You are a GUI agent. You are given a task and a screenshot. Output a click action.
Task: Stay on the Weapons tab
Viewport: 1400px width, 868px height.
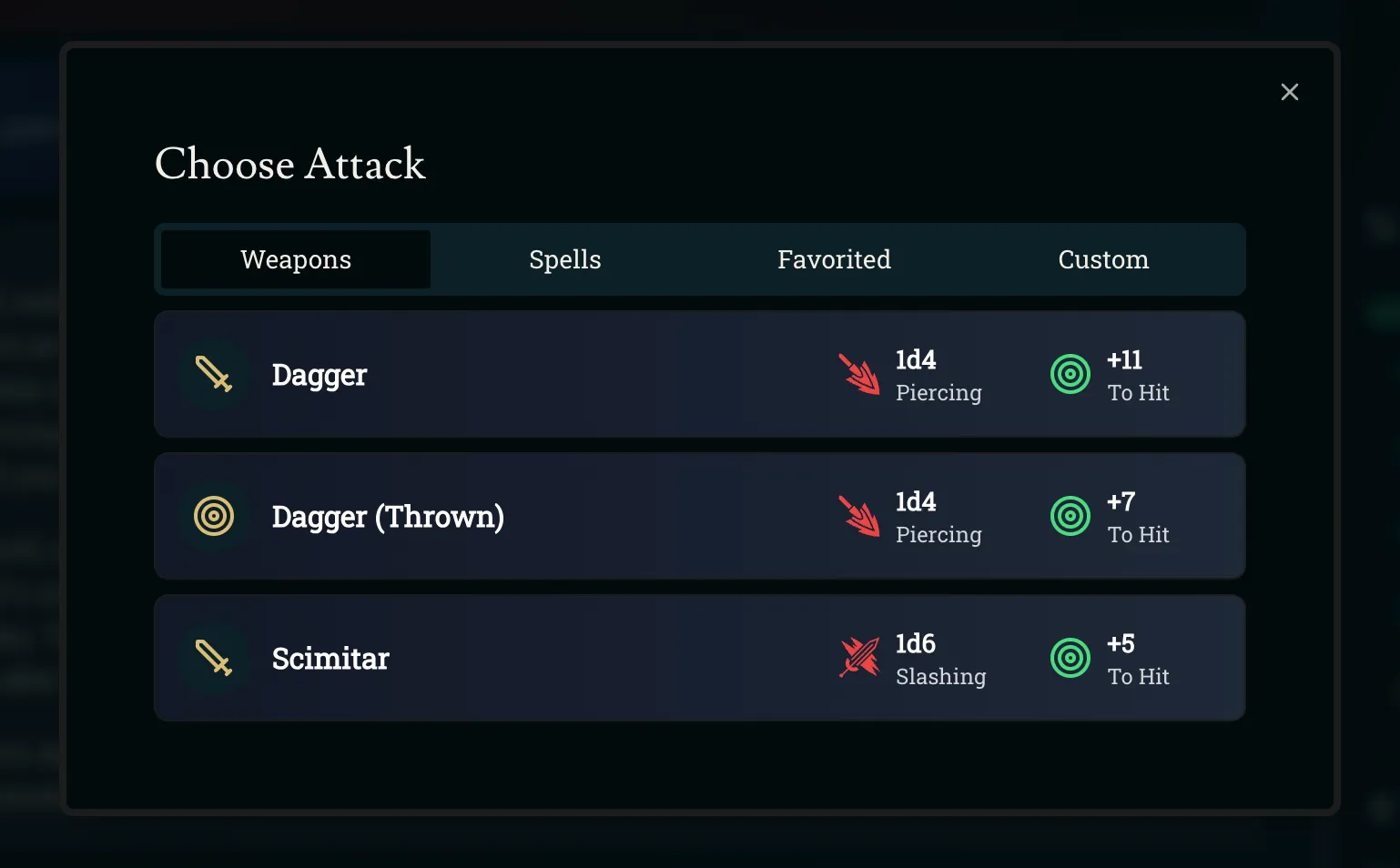[295, 259]
